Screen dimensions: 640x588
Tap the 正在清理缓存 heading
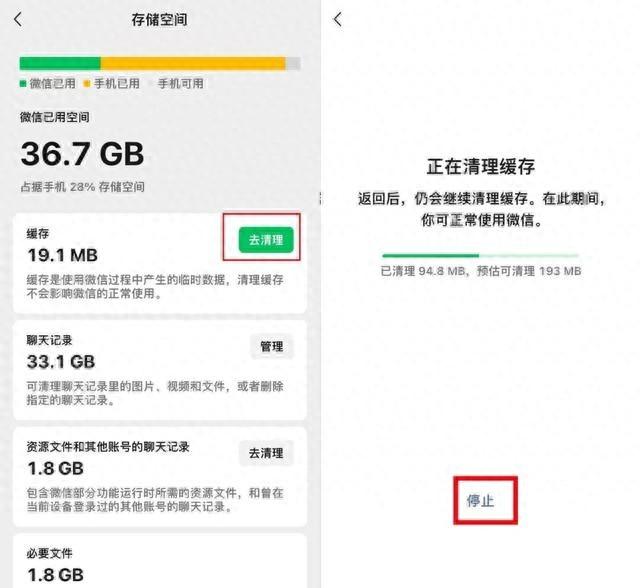click(480, 166)
